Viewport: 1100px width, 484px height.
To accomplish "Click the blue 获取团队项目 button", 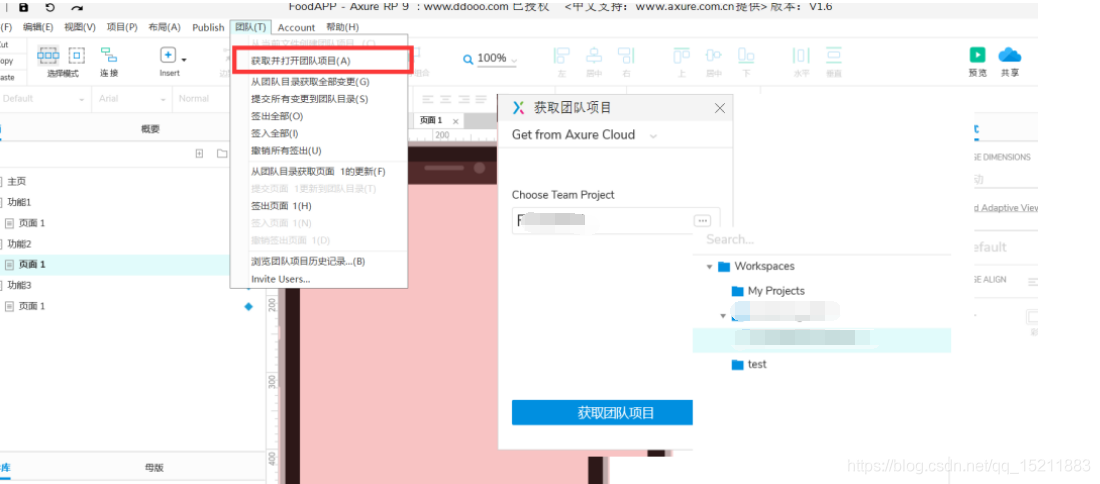I will click(602, 413).
